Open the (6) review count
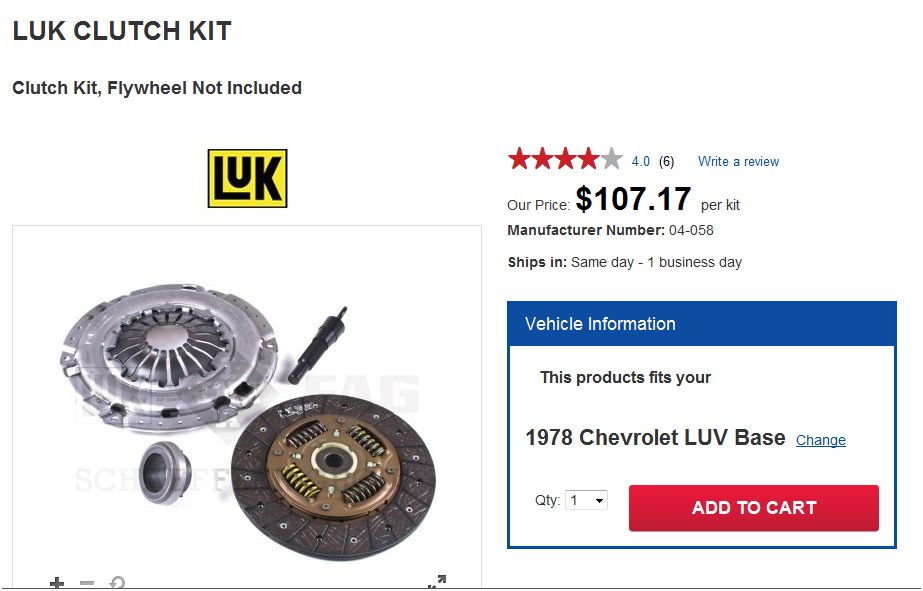This screenshot has width=923, height=591. tap(666, 161)
